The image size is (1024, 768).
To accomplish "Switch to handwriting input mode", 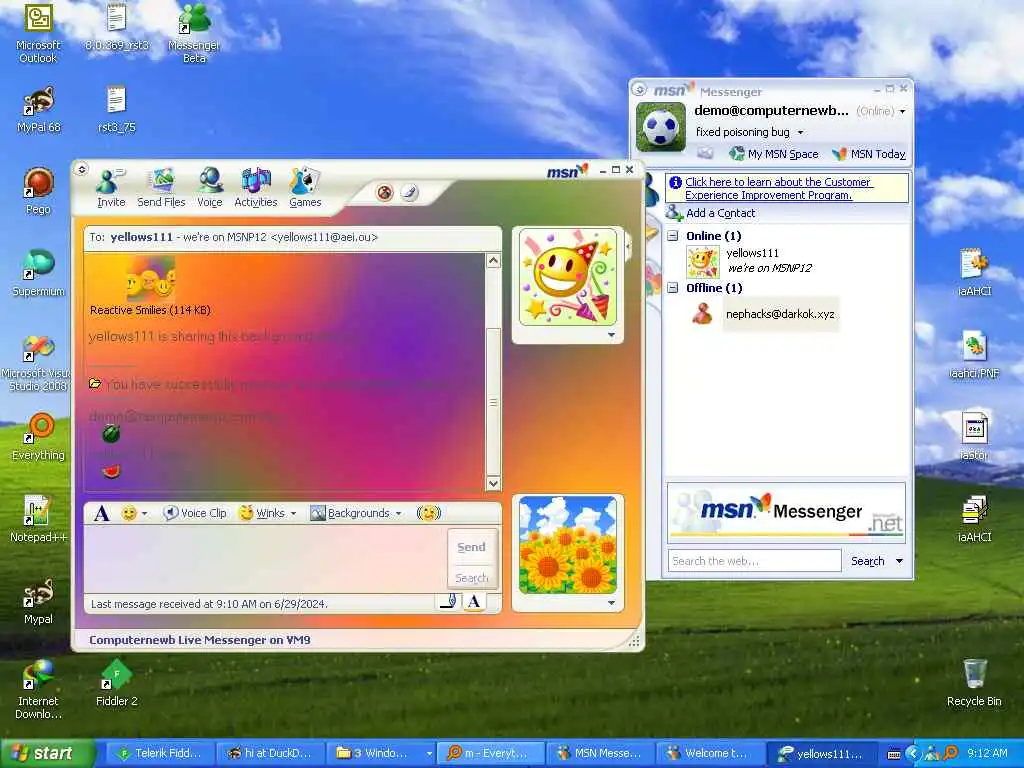I will 448,601.
